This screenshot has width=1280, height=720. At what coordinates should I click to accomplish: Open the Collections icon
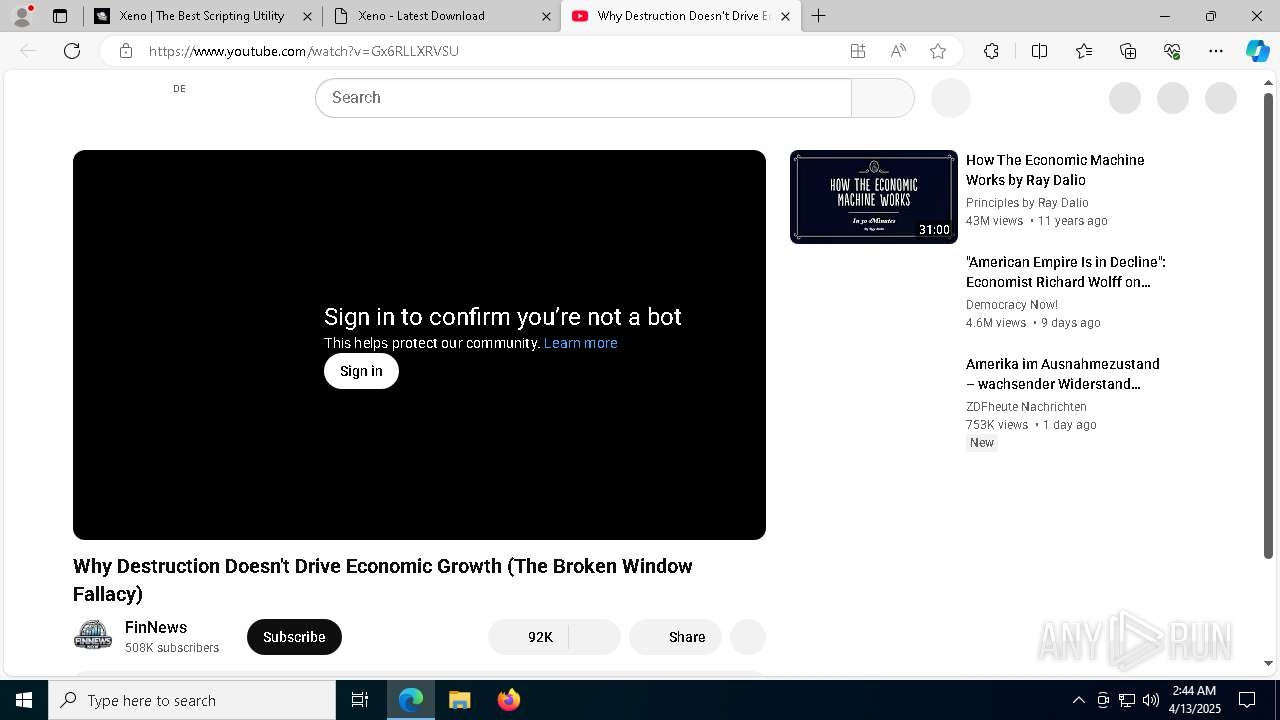(1128, 51)
